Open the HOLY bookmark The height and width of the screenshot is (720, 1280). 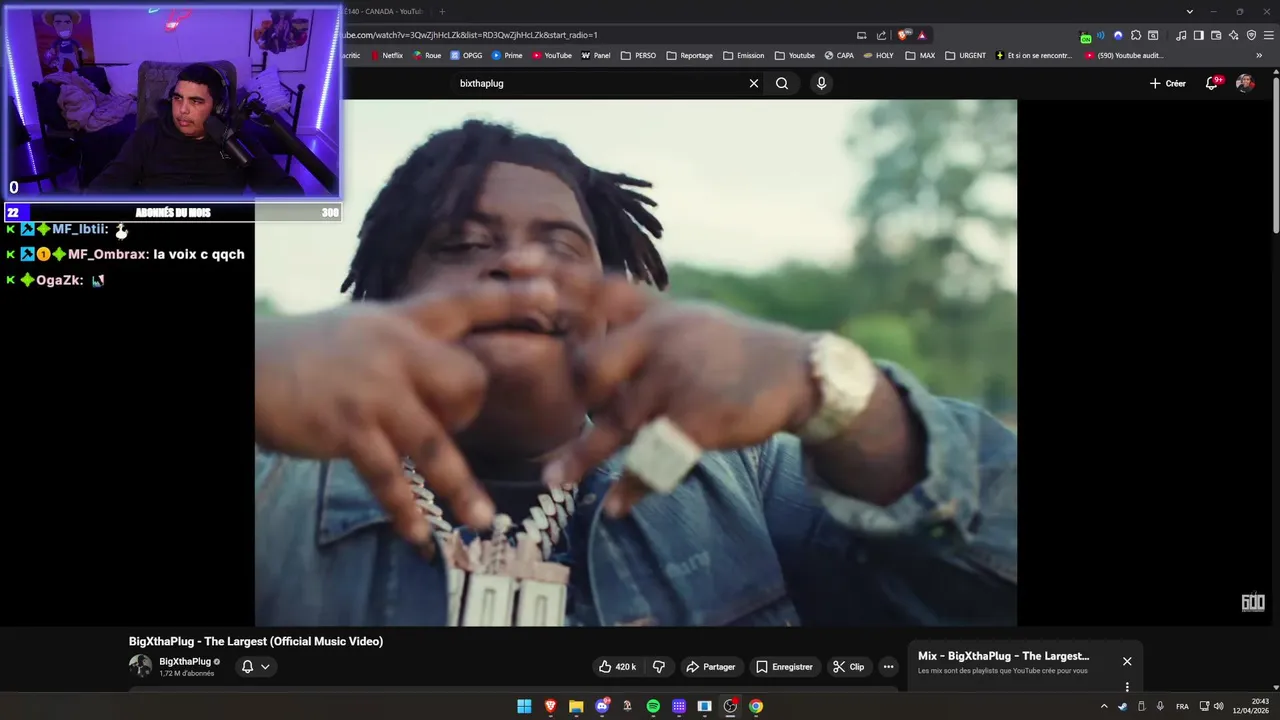(x=879, y=56)
